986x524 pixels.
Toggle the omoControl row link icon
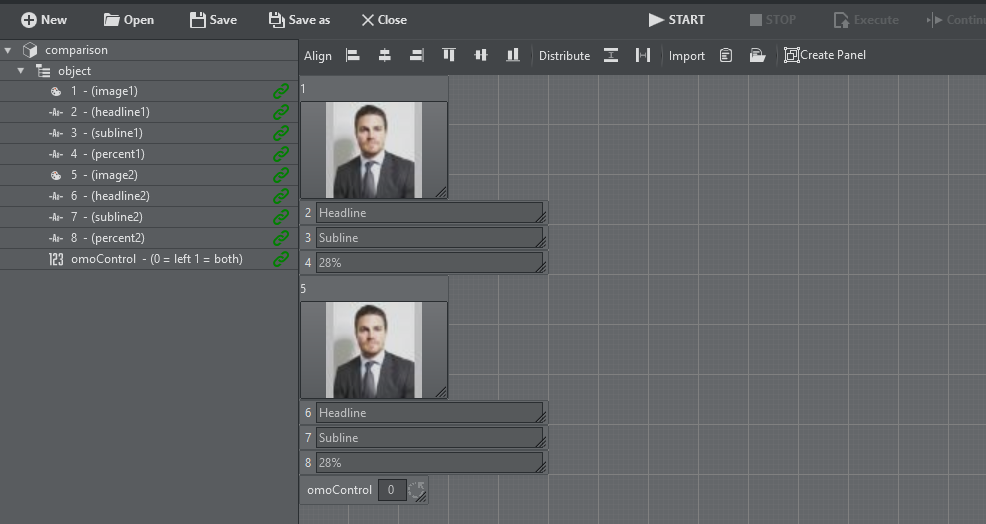[x=281, y=259]
